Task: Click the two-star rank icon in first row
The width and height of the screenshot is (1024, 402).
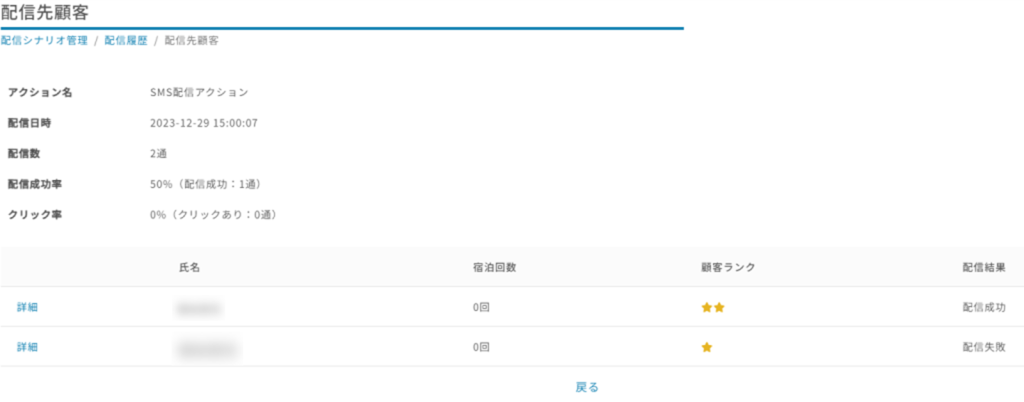Action: point(713,307)
